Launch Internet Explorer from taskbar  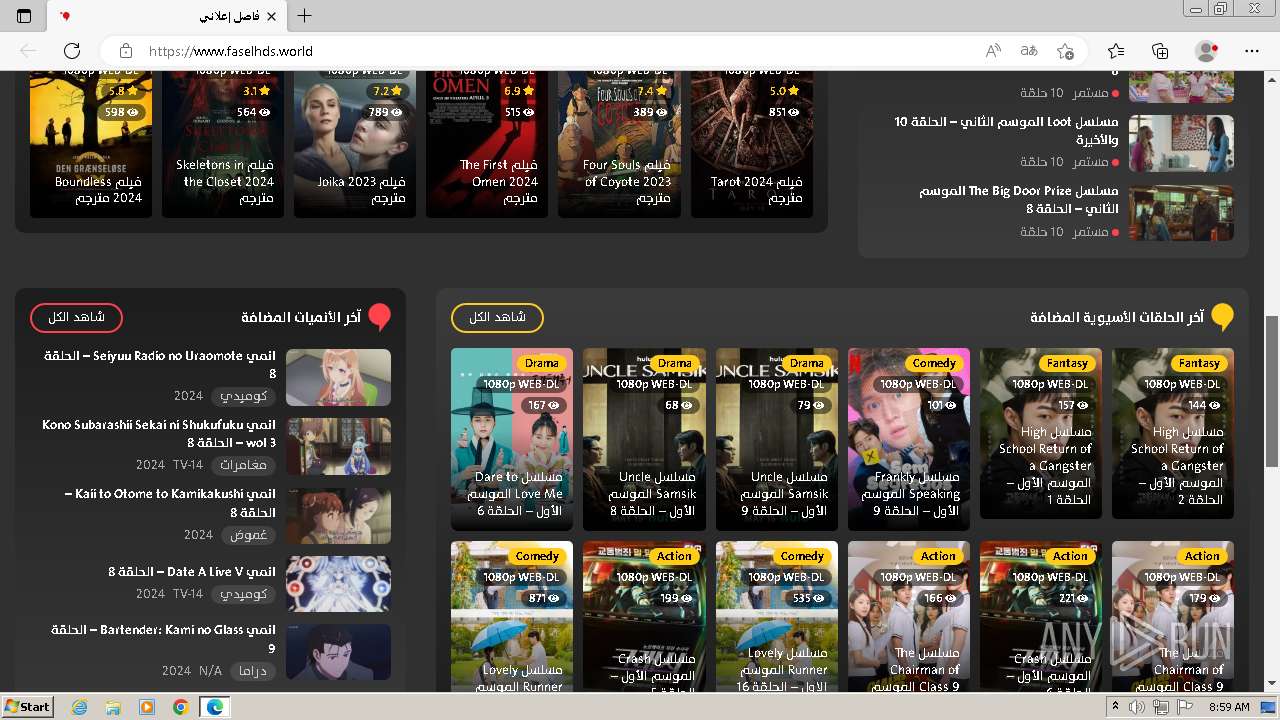click(79, 707)
